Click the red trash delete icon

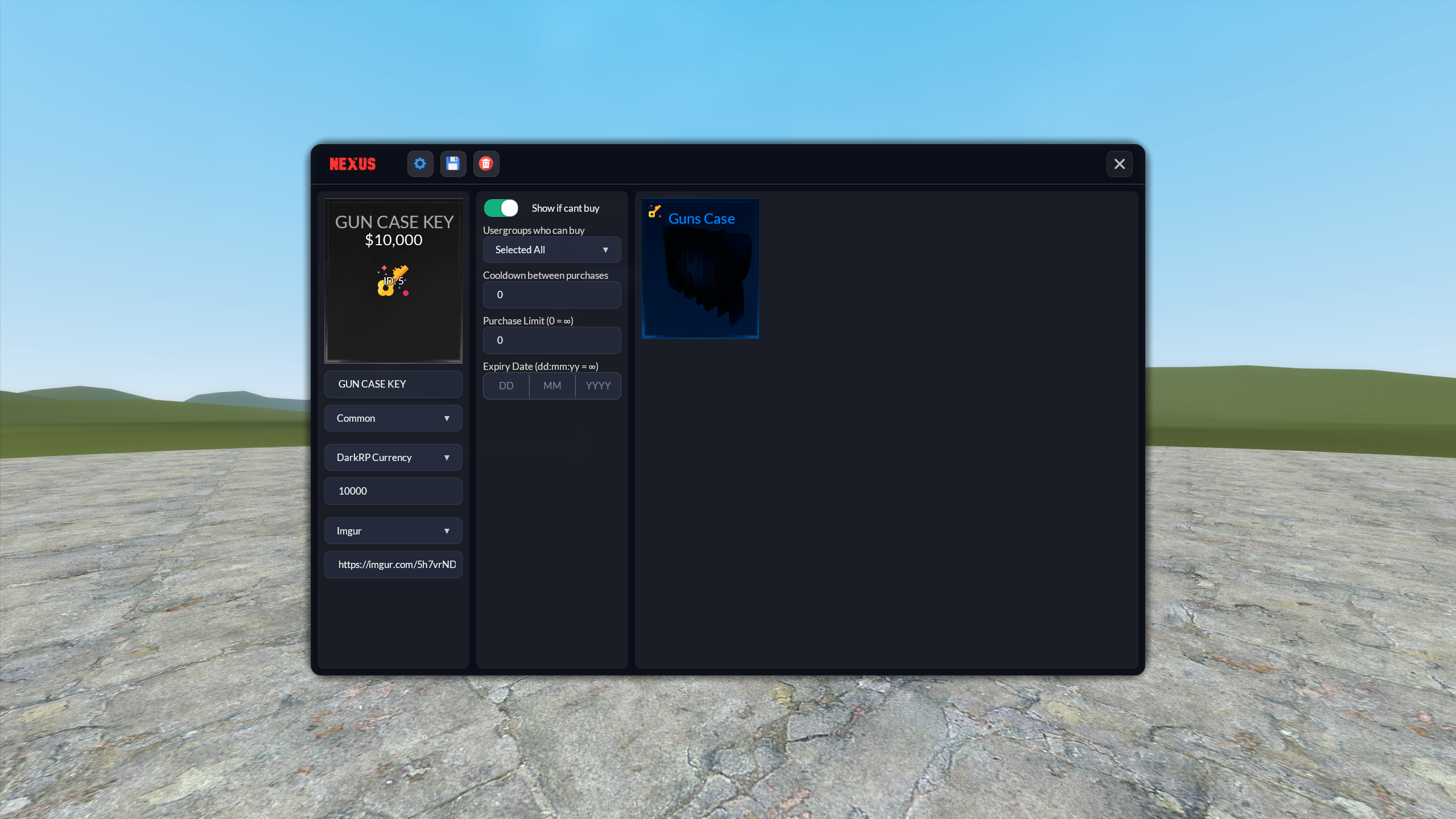coord(486,164)
